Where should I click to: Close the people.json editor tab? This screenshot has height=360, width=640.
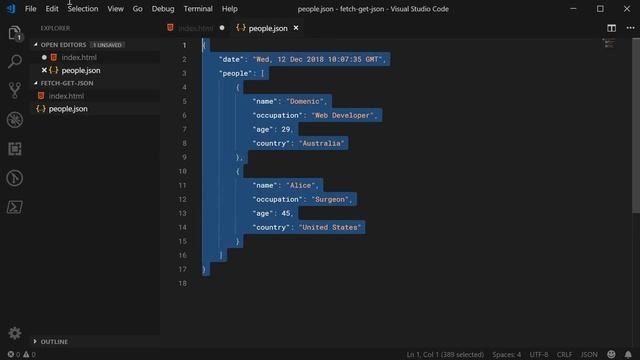[x=296, y=28]
